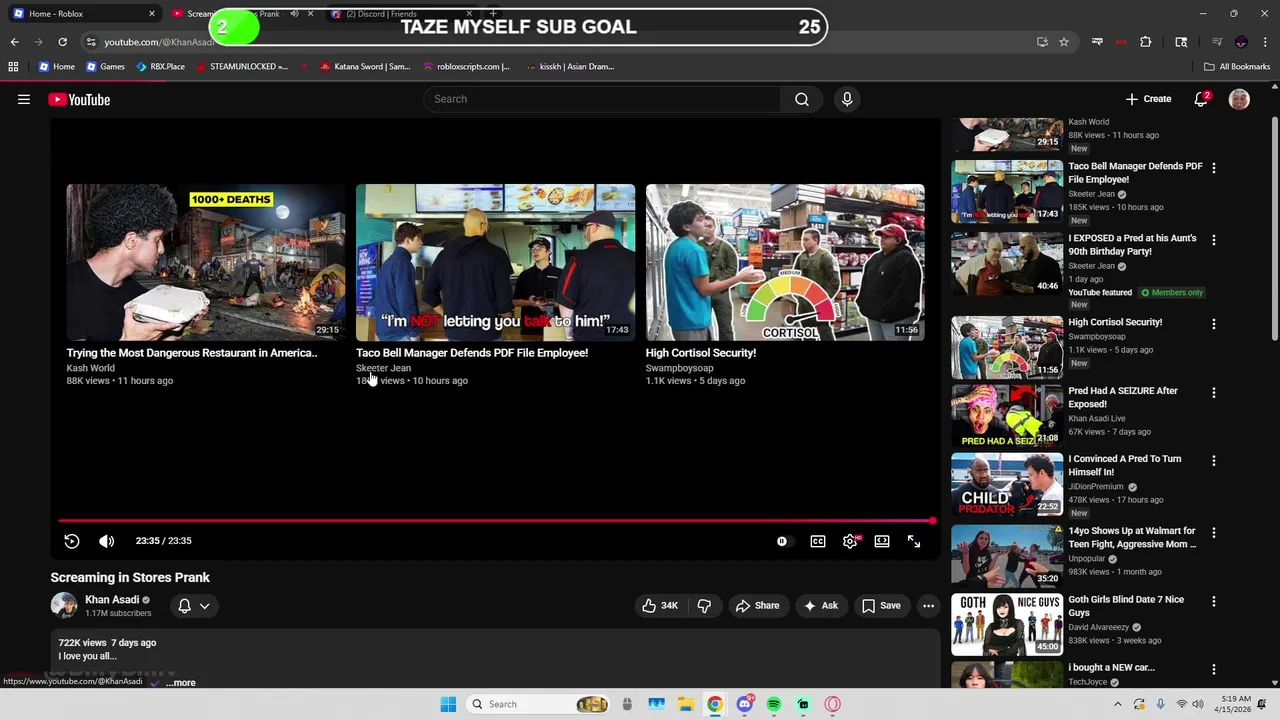
Task: Focus the YouTube search box
Action: (602, 99)
